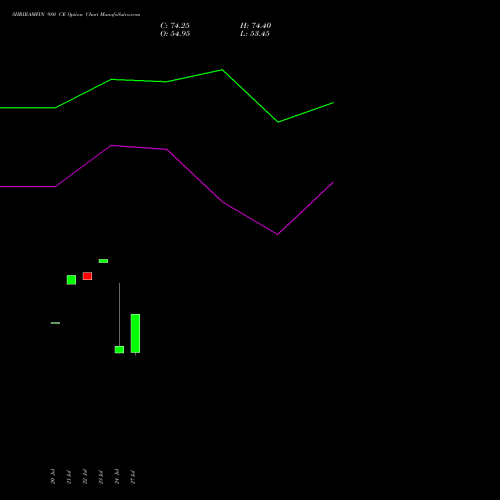Viewport: 500px width, 500px height.
Task: Click the lowest dip of the green line
Action: (278, 122)
